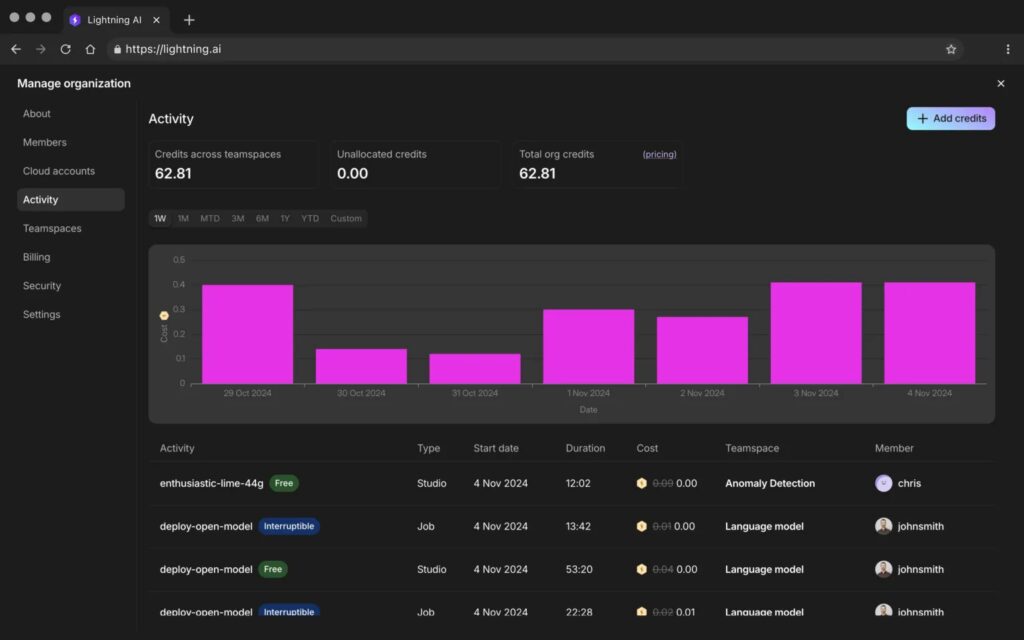
Task: Open Cloud accounts section
Action: 59,171
